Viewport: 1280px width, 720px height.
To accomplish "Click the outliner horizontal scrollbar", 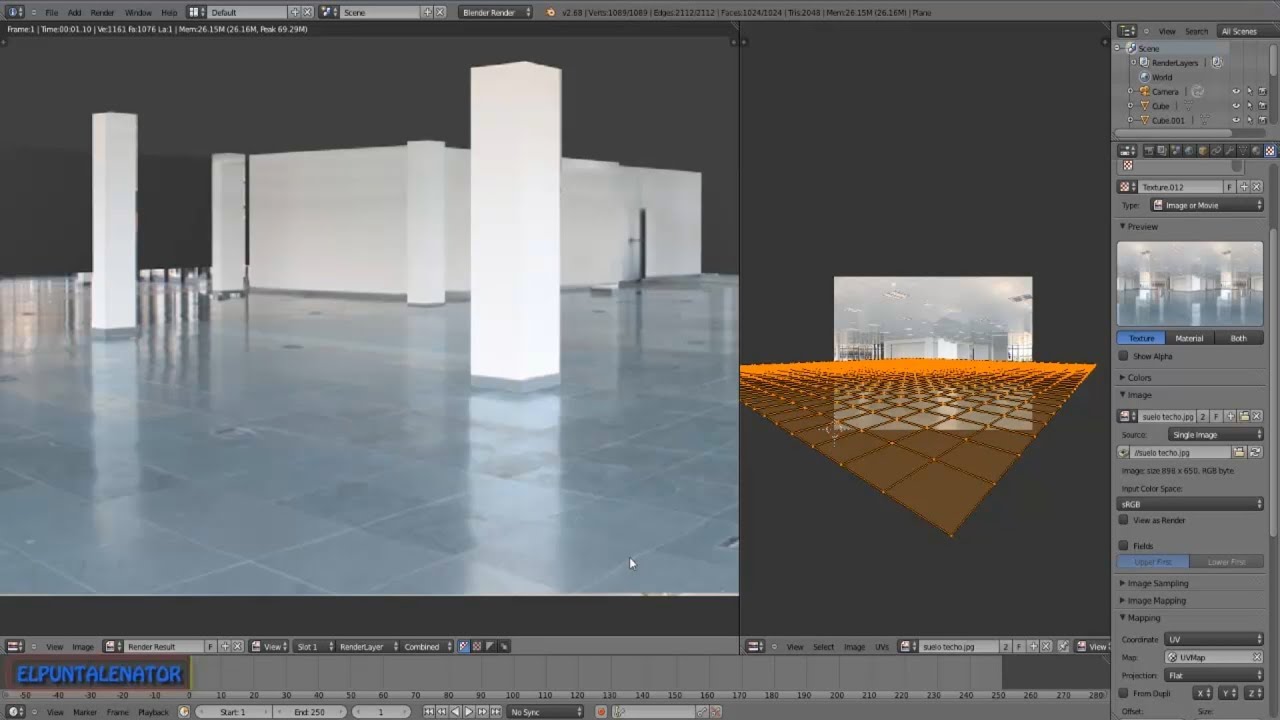I will click(x=1172, y=132).
